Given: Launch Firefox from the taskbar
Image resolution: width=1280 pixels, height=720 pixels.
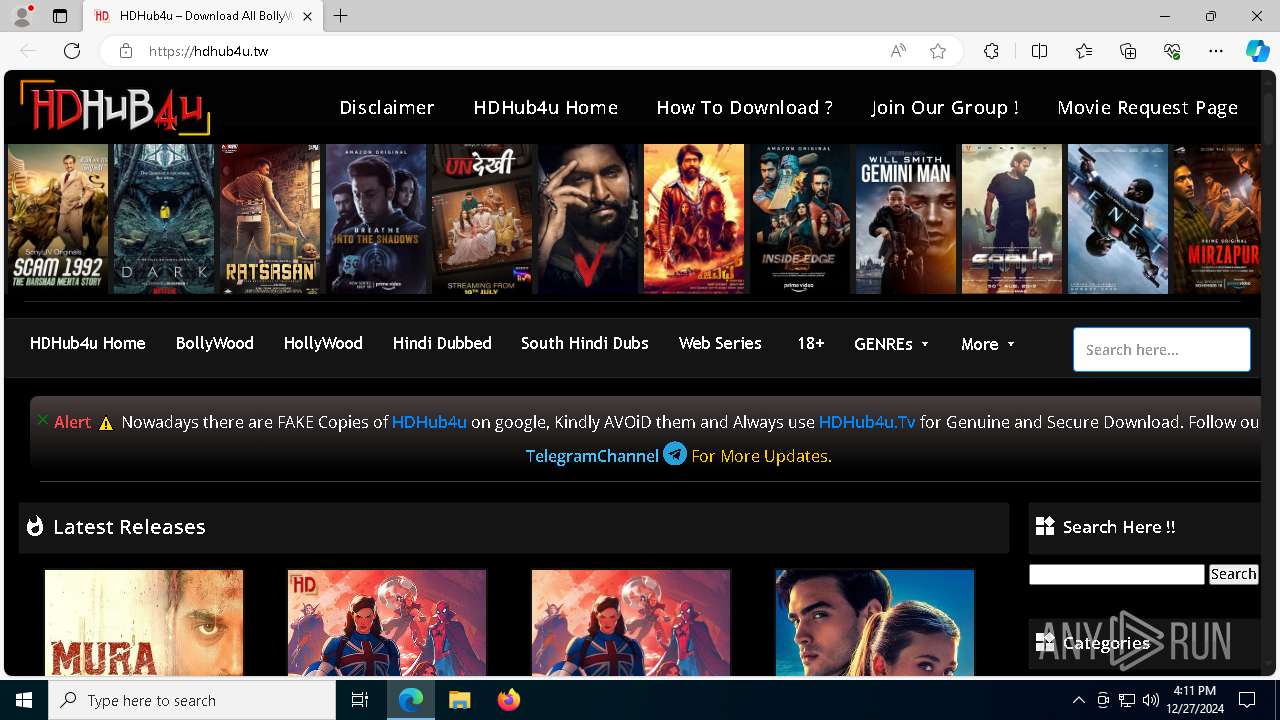Looking at the screenshot, I should point(509,700).
